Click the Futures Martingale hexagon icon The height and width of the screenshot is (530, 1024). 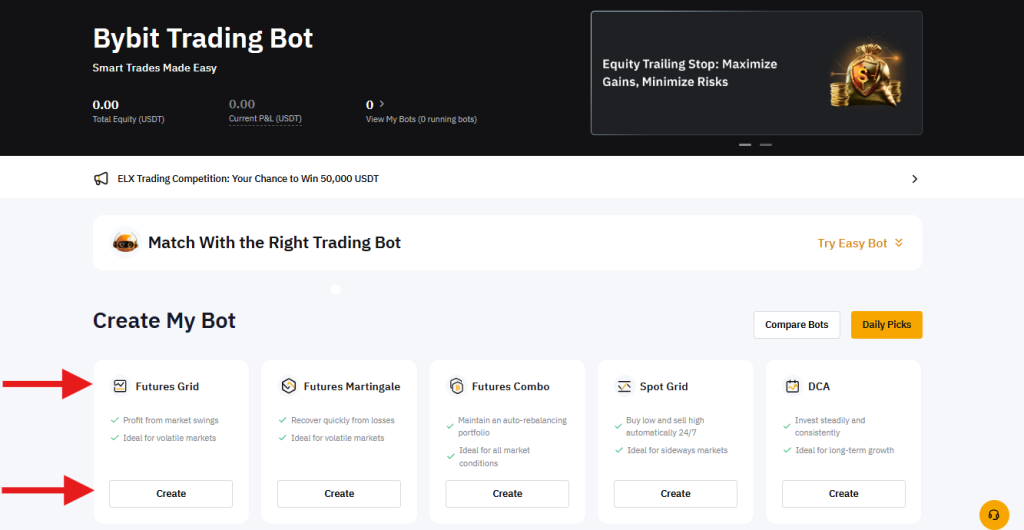(x=288, y=386)
